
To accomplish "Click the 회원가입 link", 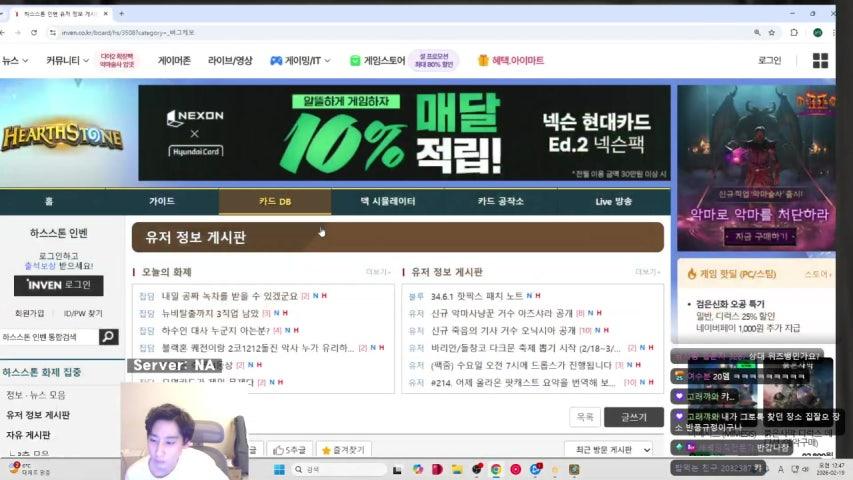I will click(29, 313).
